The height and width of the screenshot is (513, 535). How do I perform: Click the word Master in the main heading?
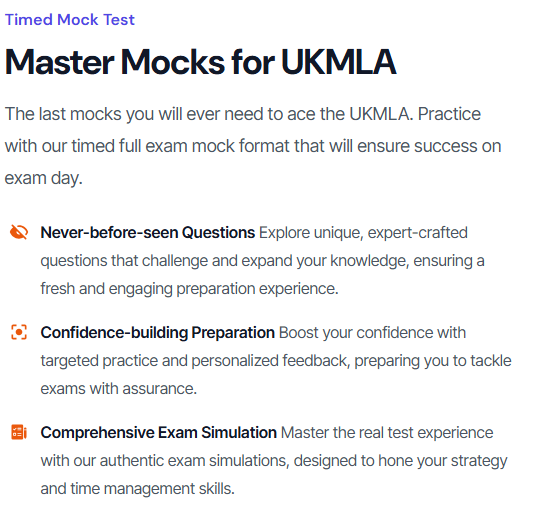(60, 62)
